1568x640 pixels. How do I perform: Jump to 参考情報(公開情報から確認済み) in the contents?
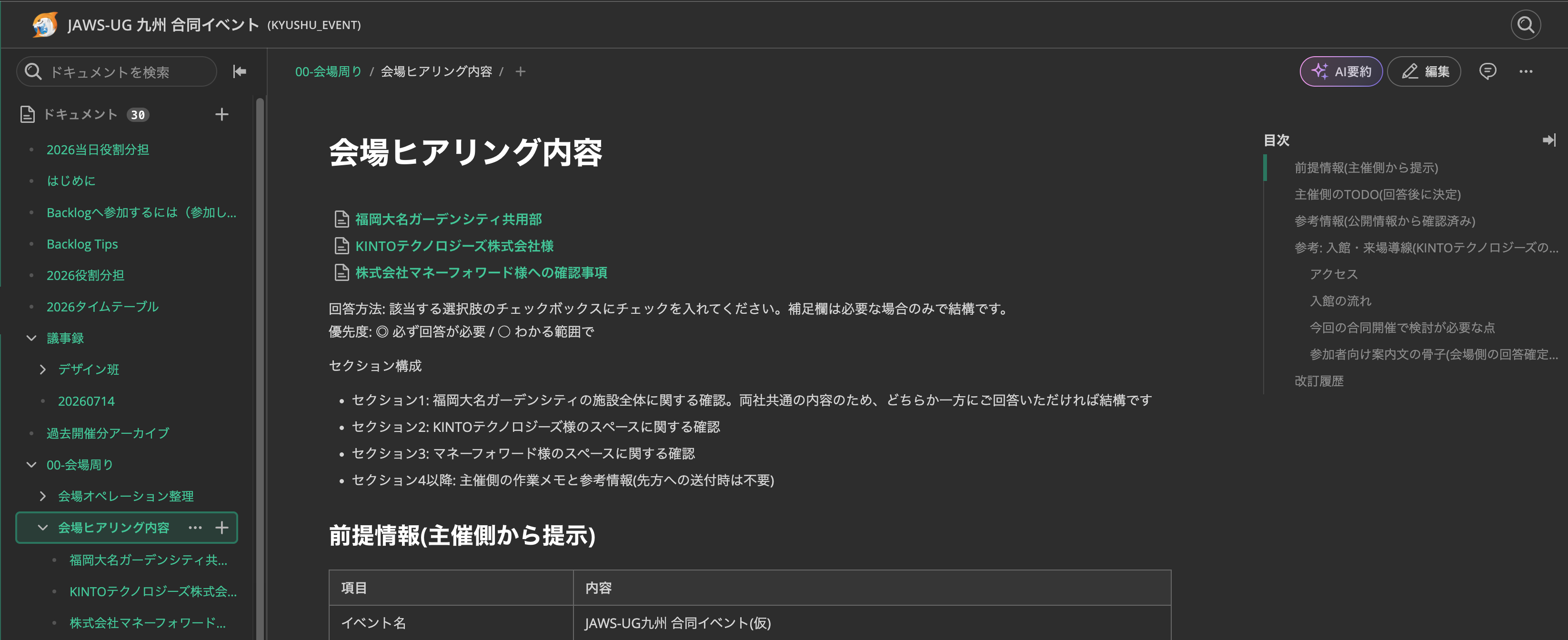(x=1385, y=221)
